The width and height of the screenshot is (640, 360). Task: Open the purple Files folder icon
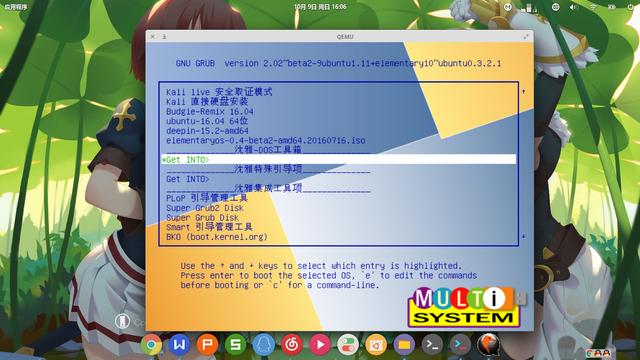tap(404, 345)
